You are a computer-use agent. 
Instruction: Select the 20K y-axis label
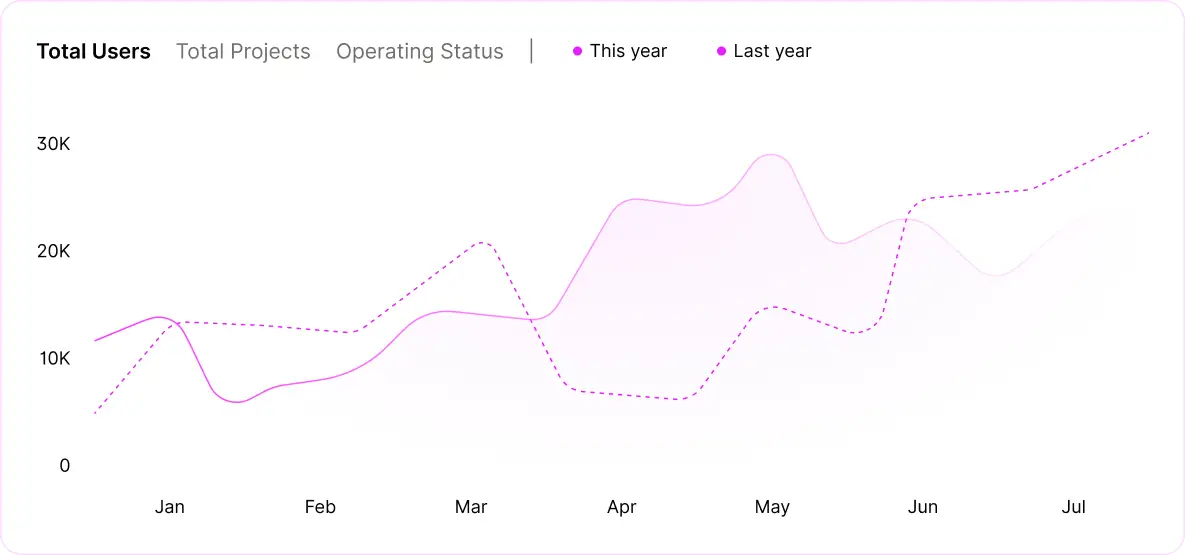pyautogui.click(x=53, y=251)
